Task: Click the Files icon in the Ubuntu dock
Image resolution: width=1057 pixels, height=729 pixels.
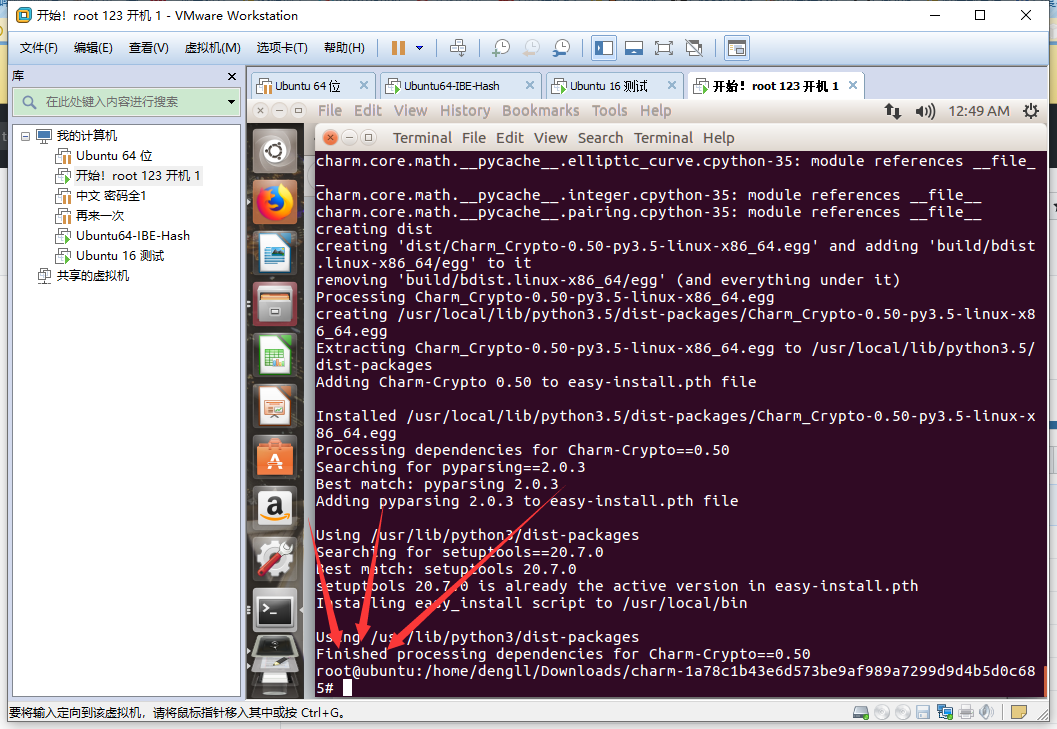Action: pos(275,305)
